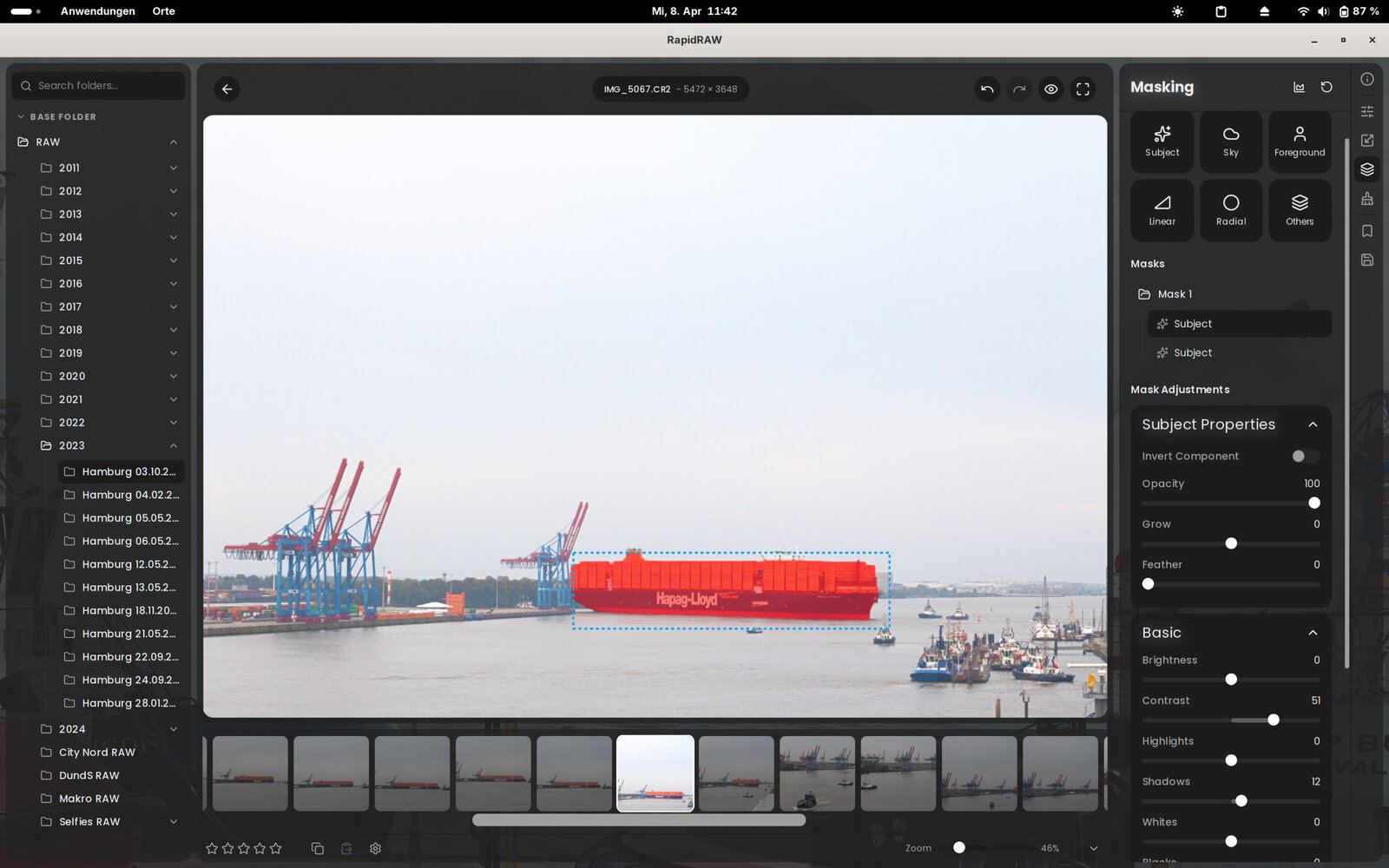Enter fullscreen preview mode

[1083, 89]
